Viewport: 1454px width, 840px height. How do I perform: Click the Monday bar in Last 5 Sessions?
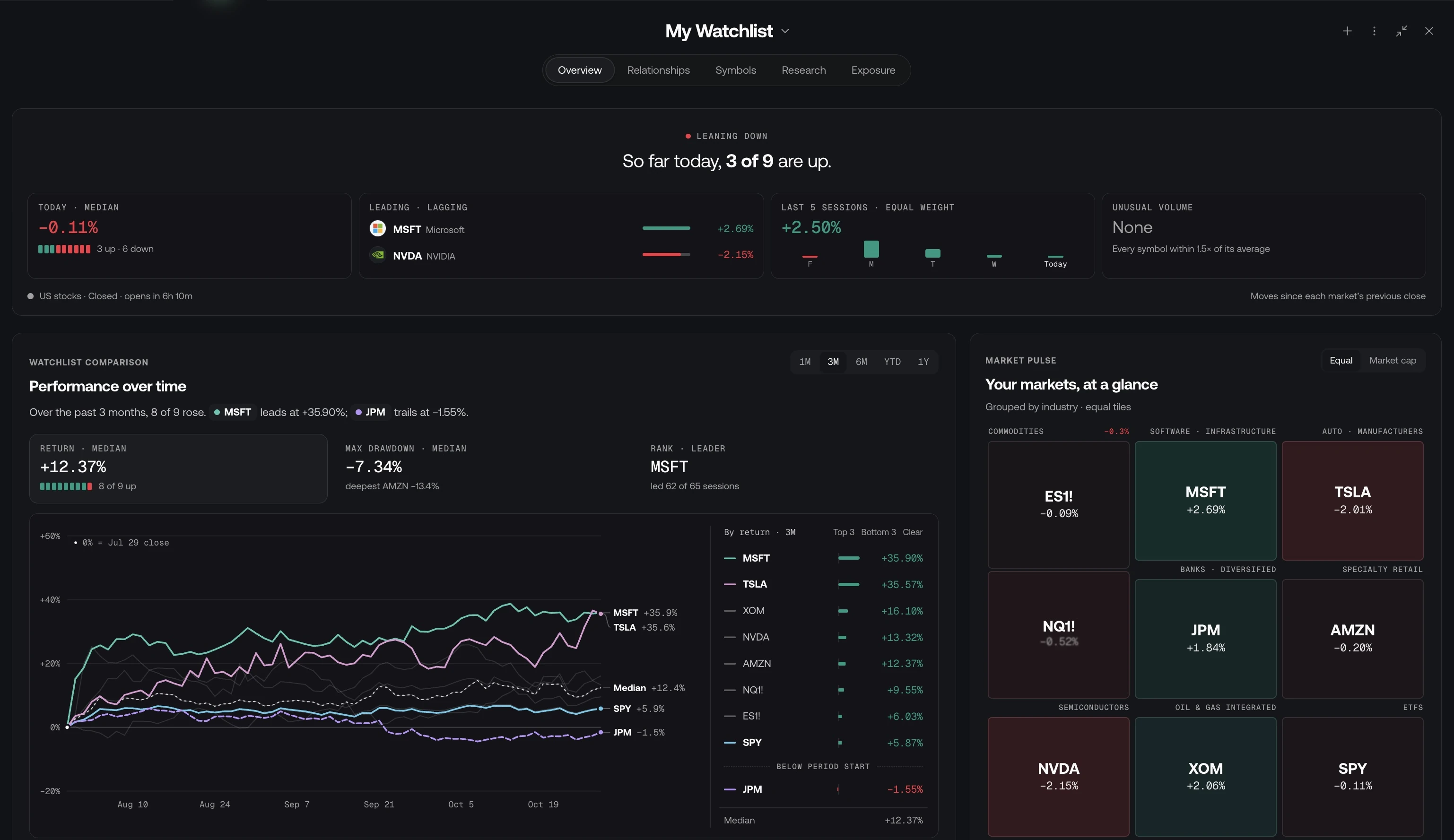coord(871,249)
